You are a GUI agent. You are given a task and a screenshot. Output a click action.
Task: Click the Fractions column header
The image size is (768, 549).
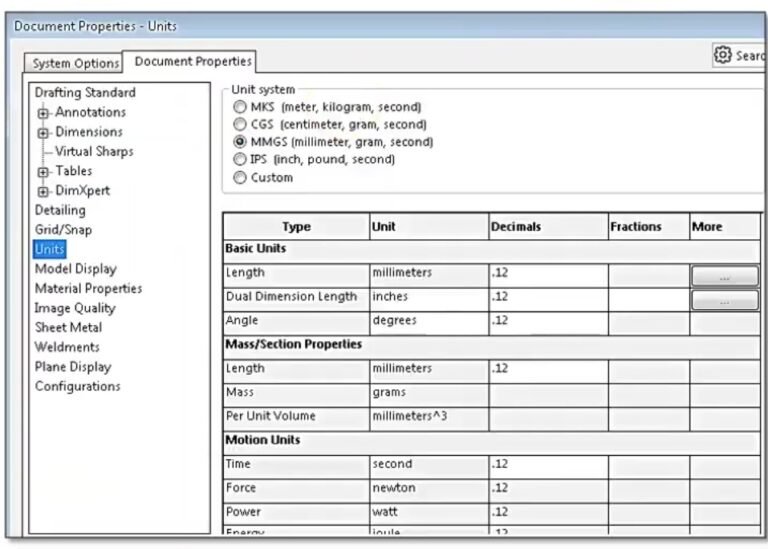[x=649, y=227]
